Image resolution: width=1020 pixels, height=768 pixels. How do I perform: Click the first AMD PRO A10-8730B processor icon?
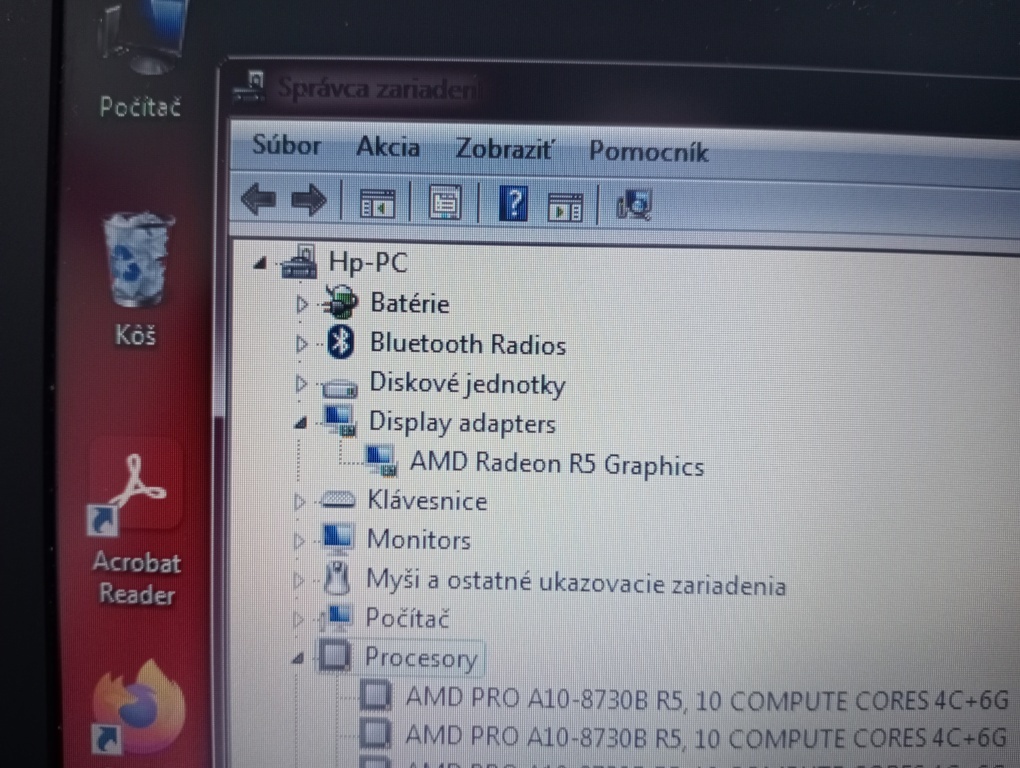(x=375, y=696)
